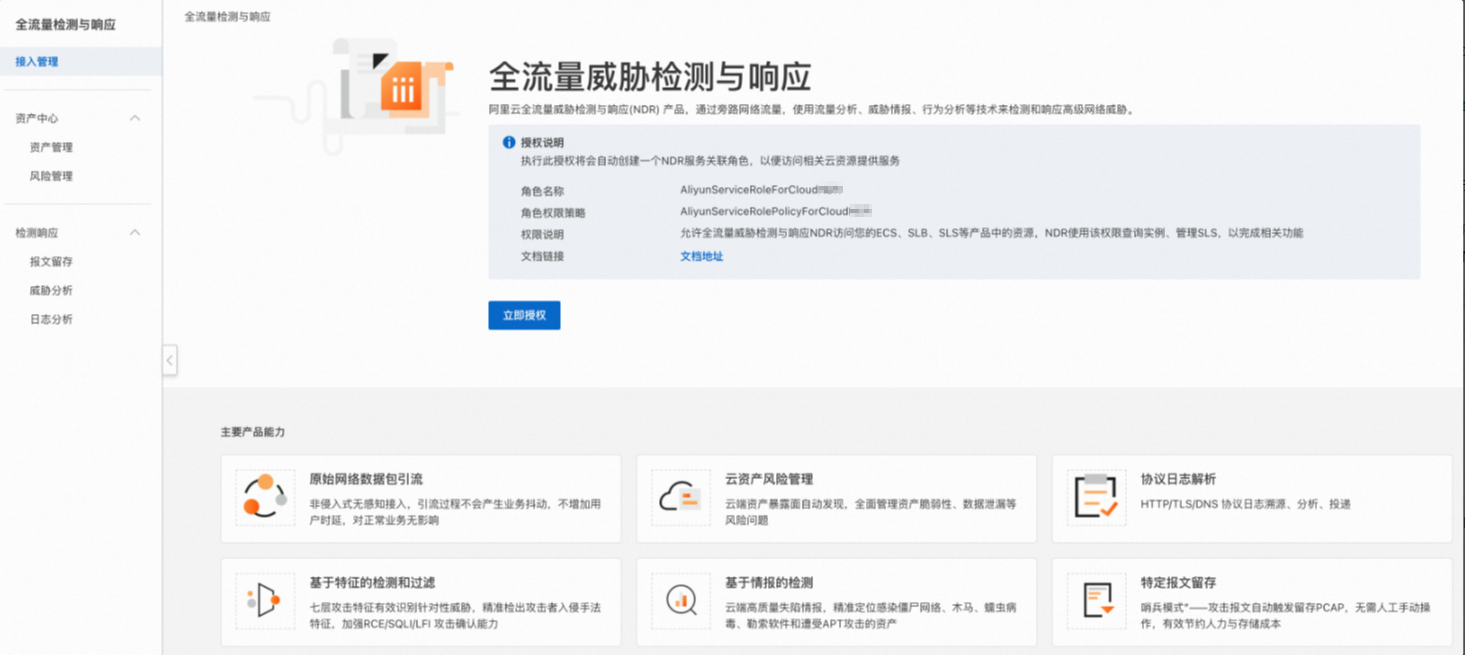Click the 角色名称 label
Image resolution: width=1465 pixels, height=655 pixels.
[542, 191]
